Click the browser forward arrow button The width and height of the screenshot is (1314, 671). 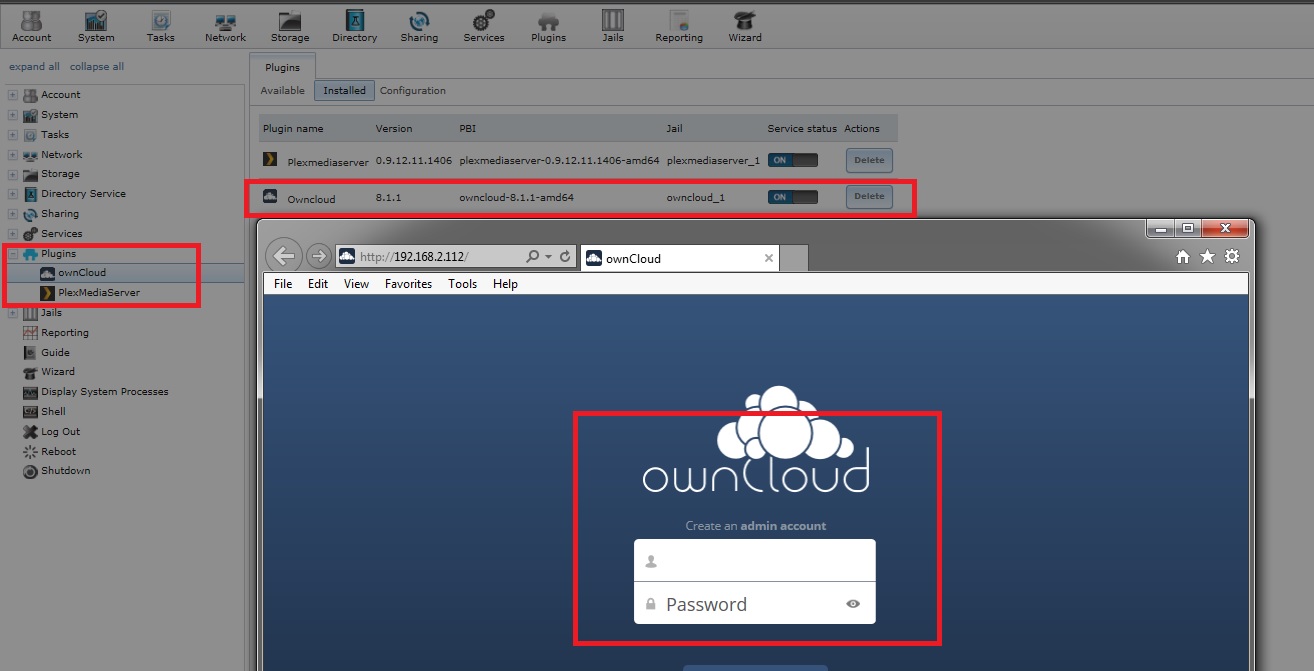coord(318,256)
